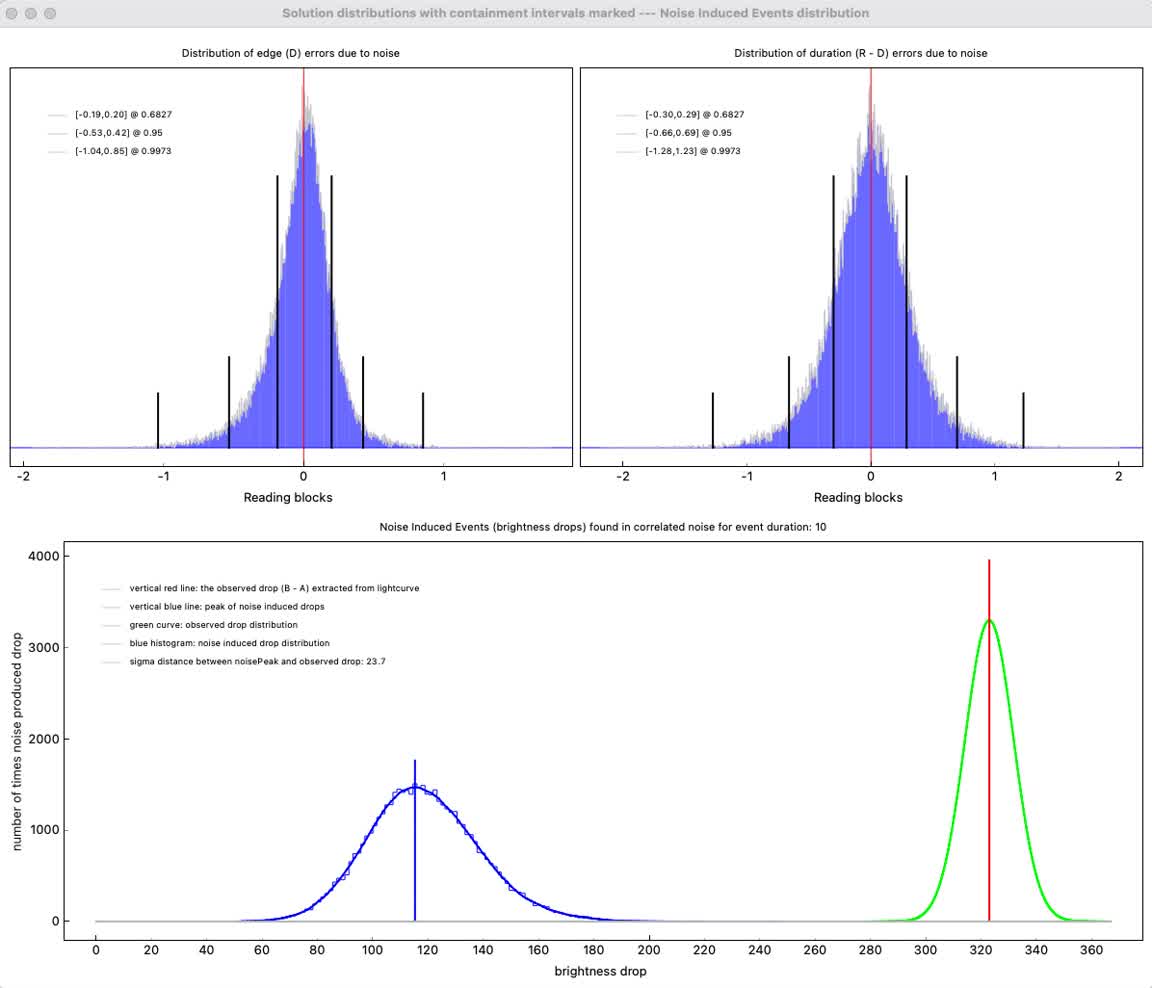Click the edge (D) errors plot title
The width and height of the screenshot is (1152, 988).
[x=290, y=53]
